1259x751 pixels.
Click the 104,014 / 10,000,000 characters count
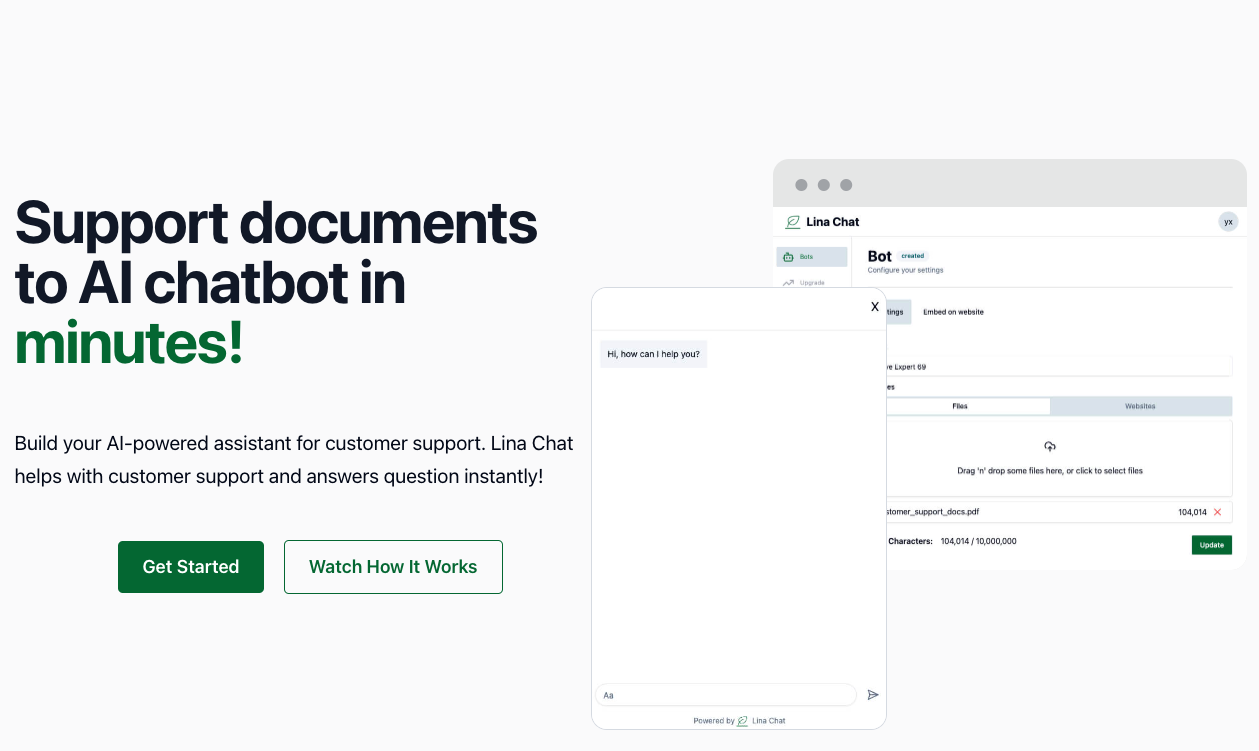[978, 541]
